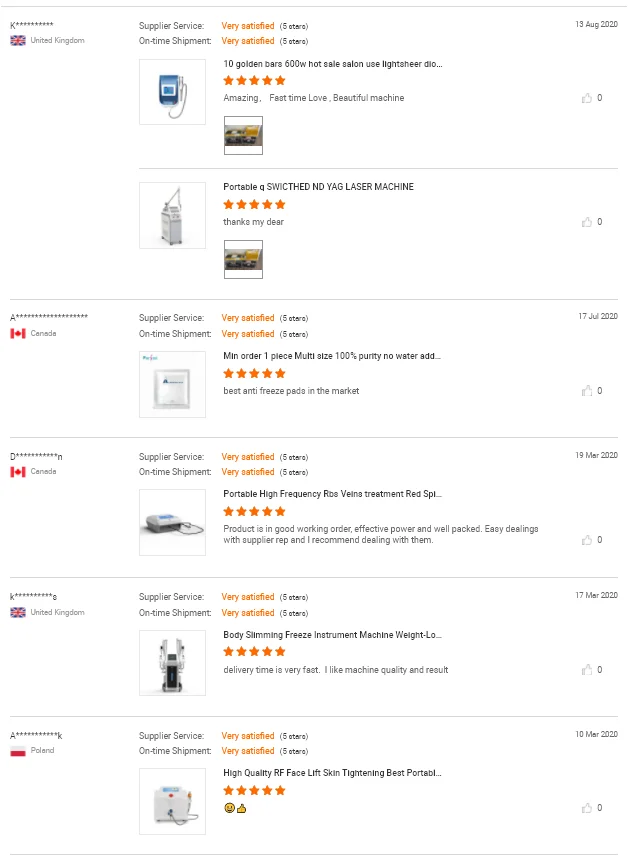Like the Body Slimming Freeze review
636x856 pixels.
click(x=587, y=670)
